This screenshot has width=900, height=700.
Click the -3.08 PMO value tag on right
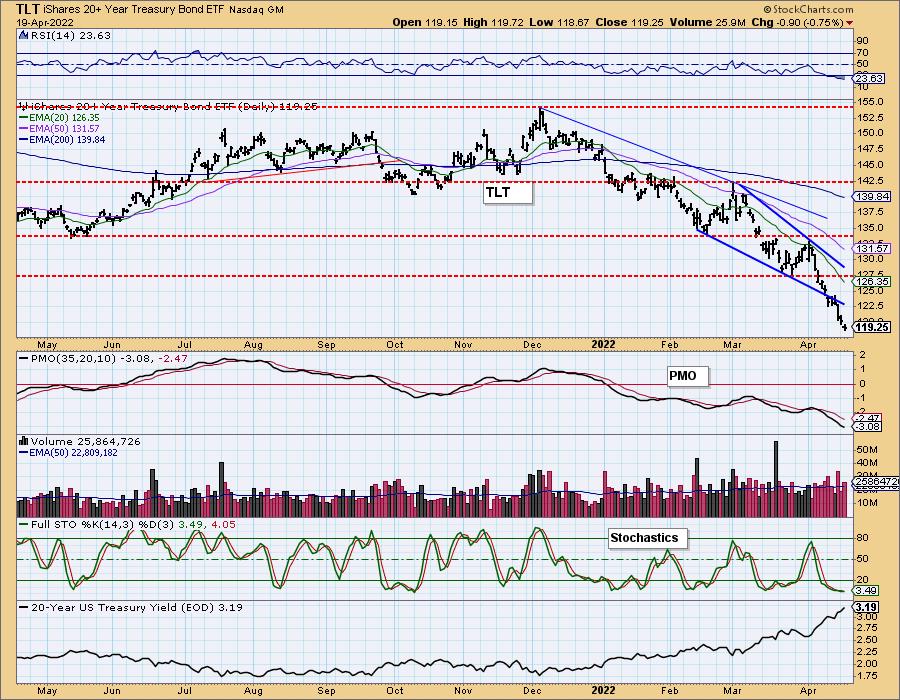tap(867, 427)
